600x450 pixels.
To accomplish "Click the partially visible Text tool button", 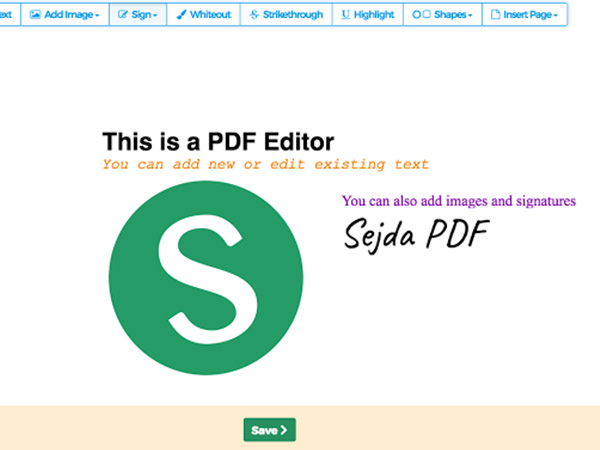I will tap(10, 15).
